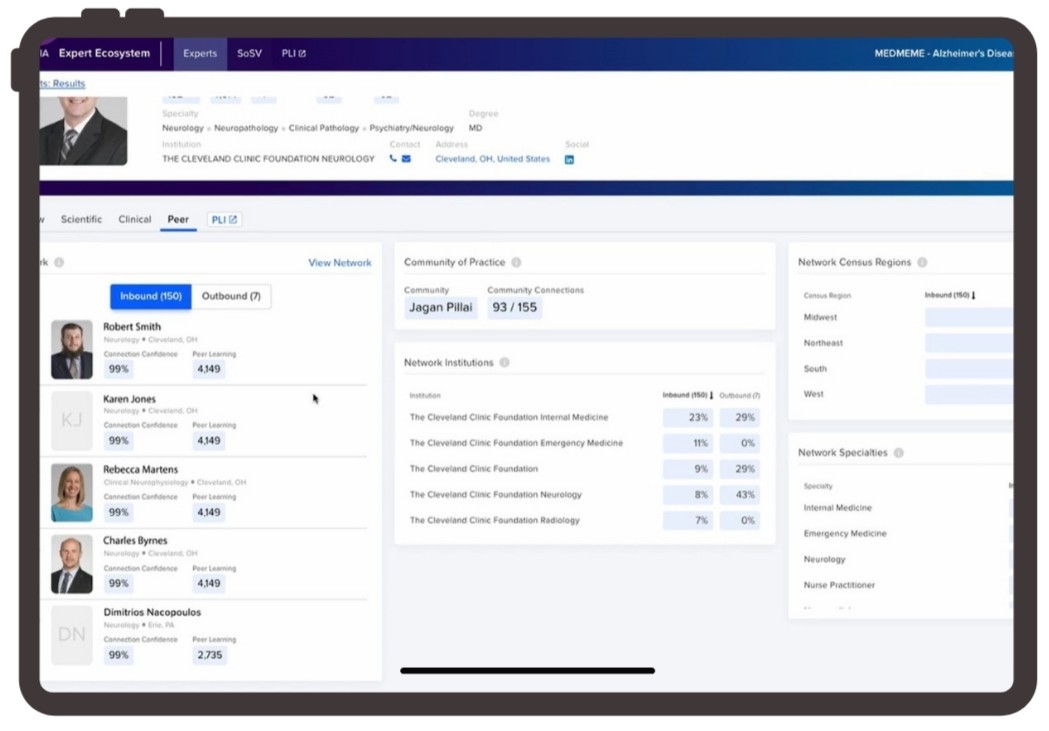Screen dimensions: 1049x731
Task: Click The Cleveland Clinic Foundation Emergency Medicine row
Action: click(584, 443)
